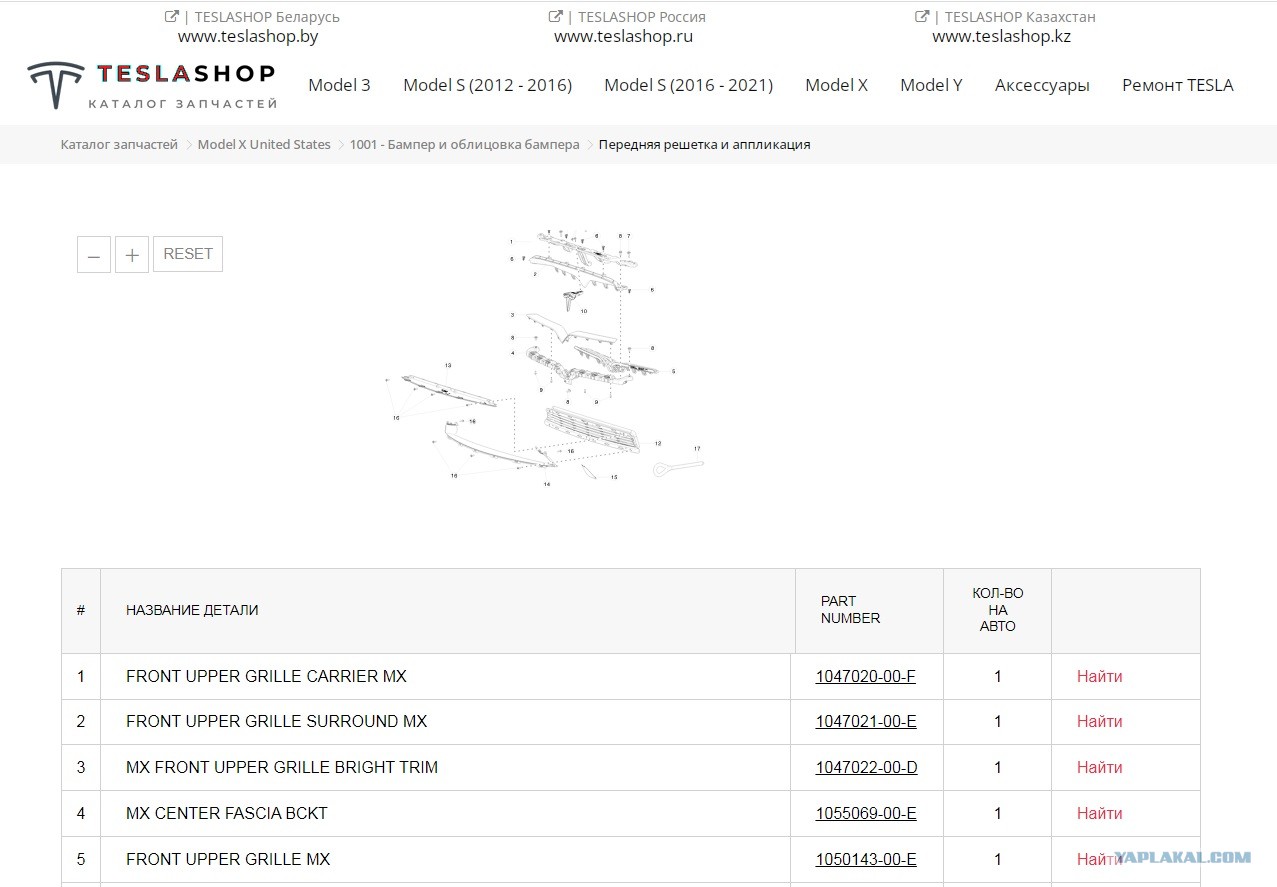Open the Аксессуары menu
1277x887 pixels.
[x=1042, y=85]
